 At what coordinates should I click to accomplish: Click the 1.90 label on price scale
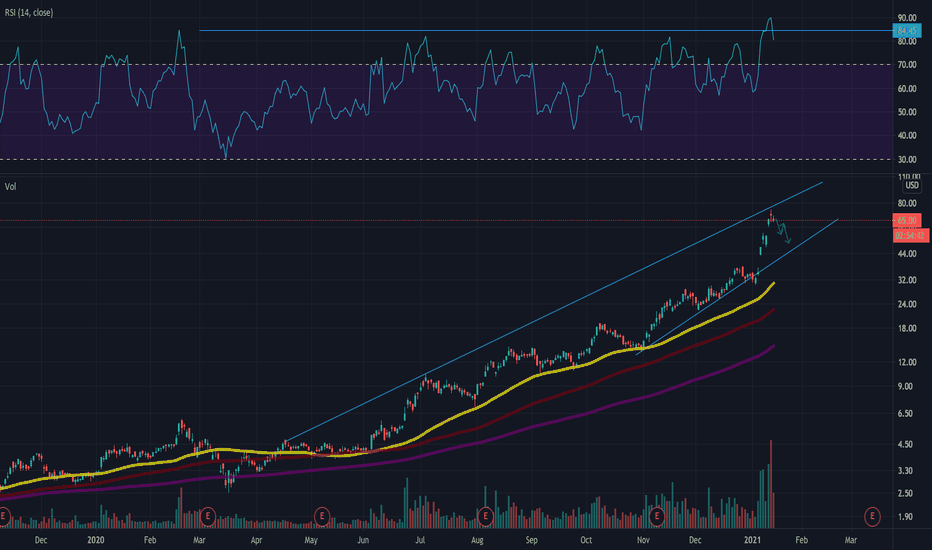905,517
